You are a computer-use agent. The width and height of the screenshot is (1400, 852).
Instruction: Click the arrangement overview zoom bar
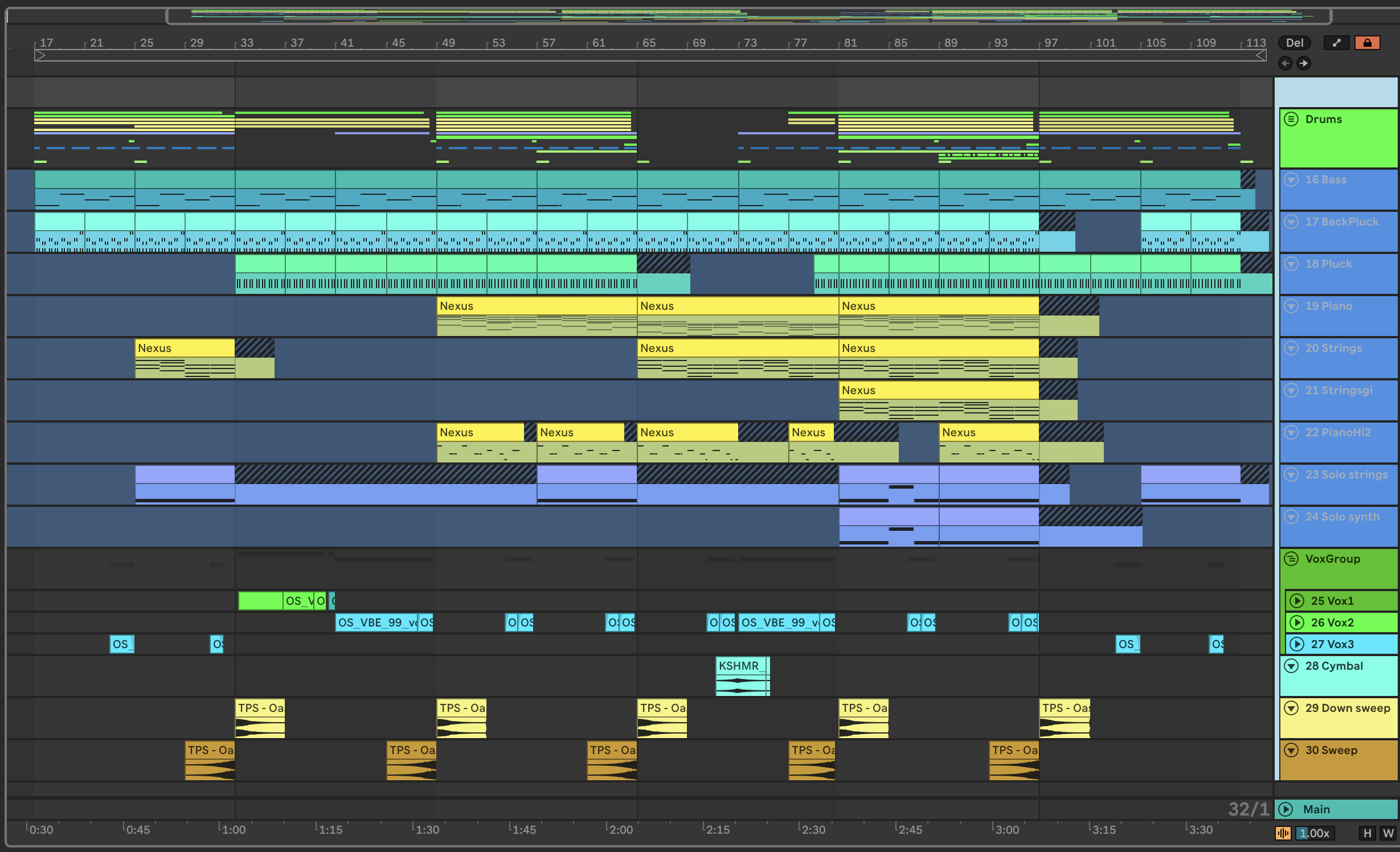[748, 15]
